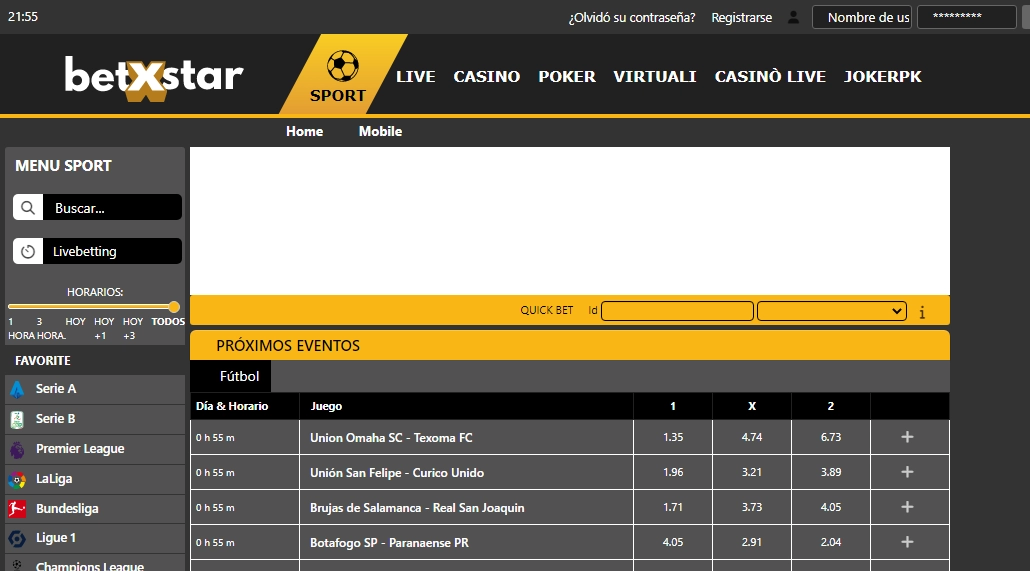Image resolution: width=1030 pixels, height=571 pixels.
Task: Open the Quick Bet dropdown selector
Action: pos(832,311)
